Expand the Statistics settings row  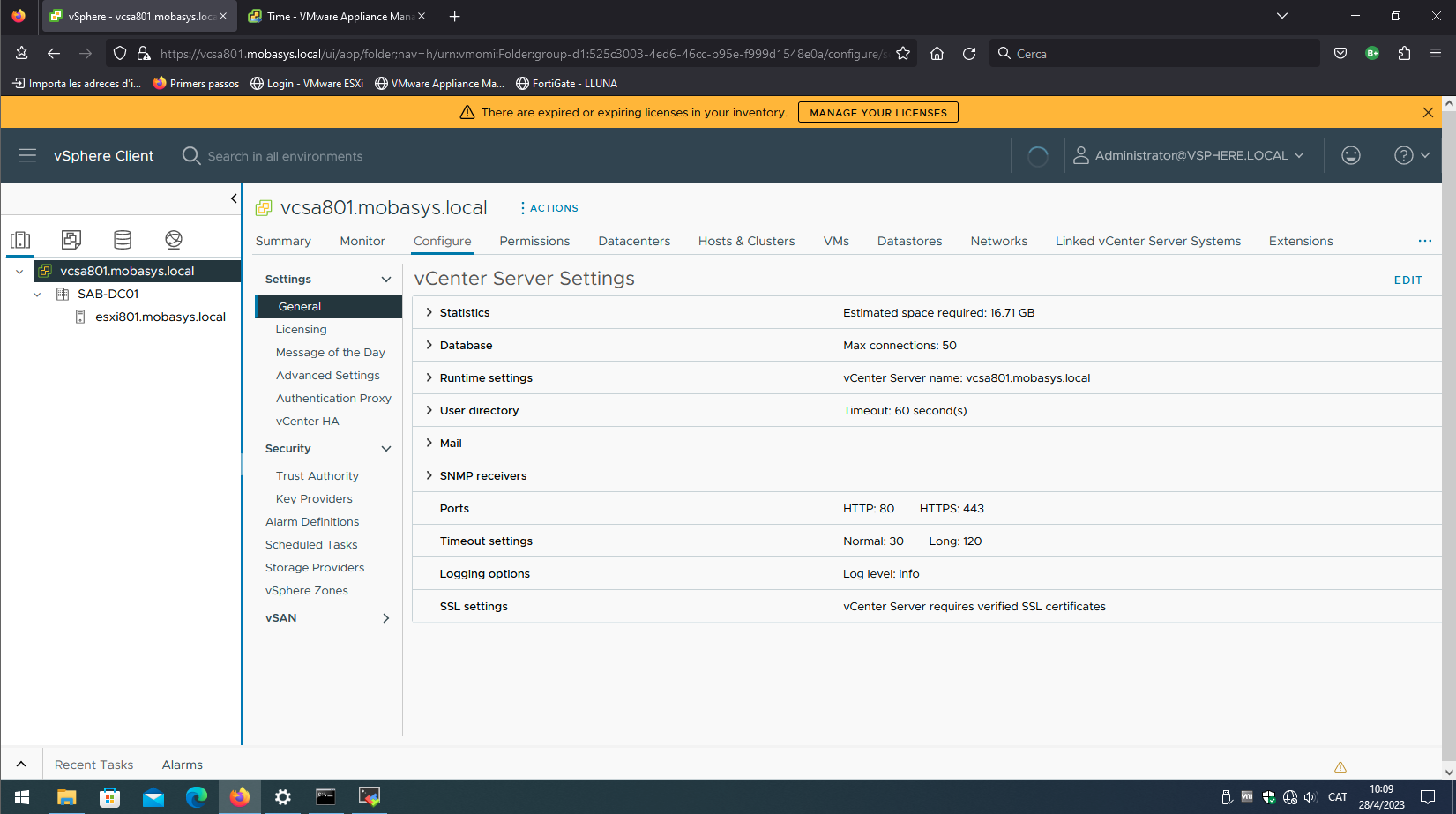[x=429, y=312]
